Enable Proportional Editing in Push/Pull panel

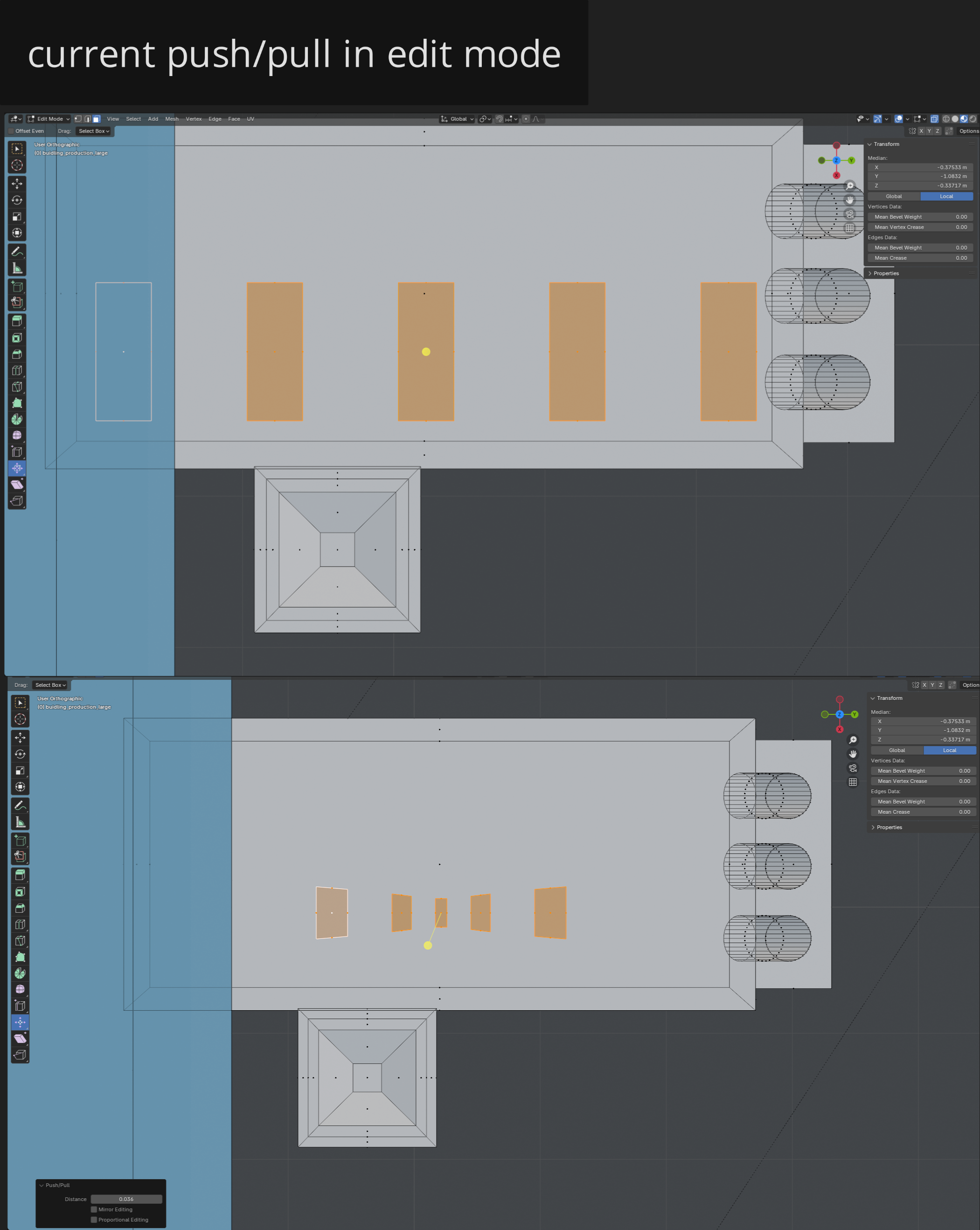coord(94,1220)
